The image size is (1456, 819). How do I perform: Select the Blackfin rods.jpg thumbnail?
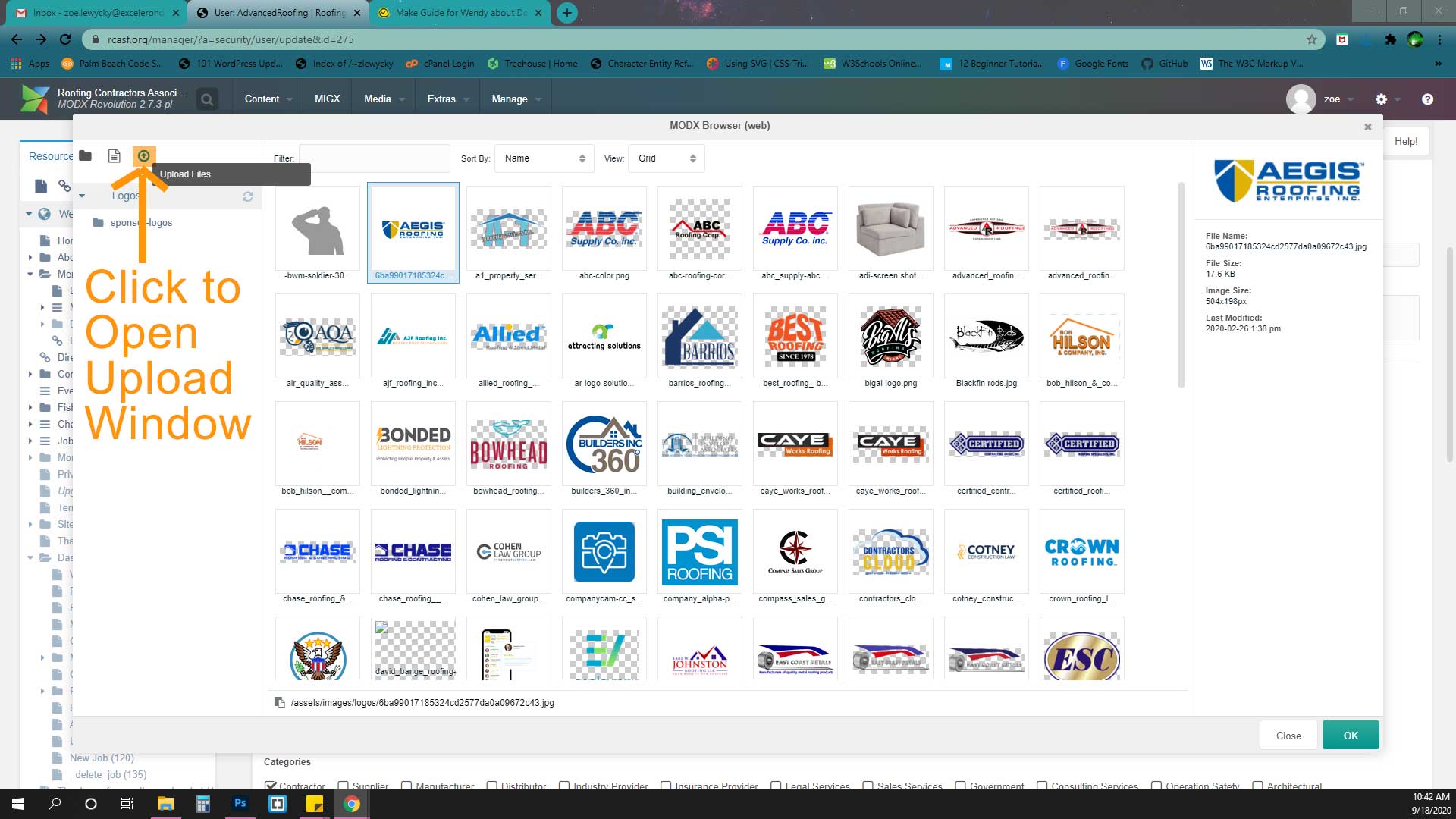987,342
